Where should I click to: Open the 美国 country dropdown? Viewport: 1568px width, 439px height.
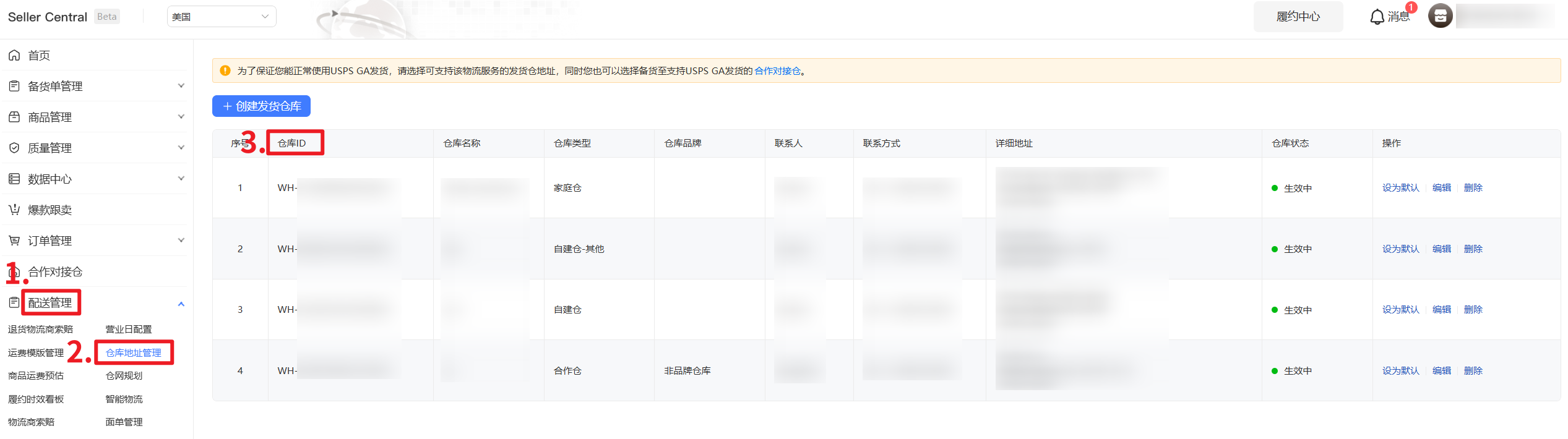click(221, 17)
